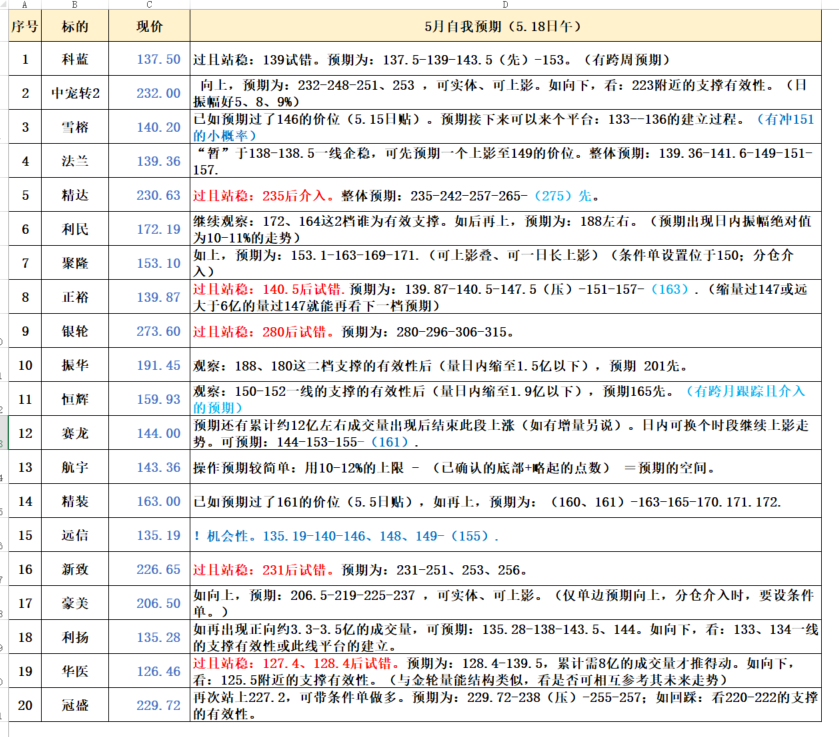
Task: Select the cell 雪榕
Action: click(75, 127)
